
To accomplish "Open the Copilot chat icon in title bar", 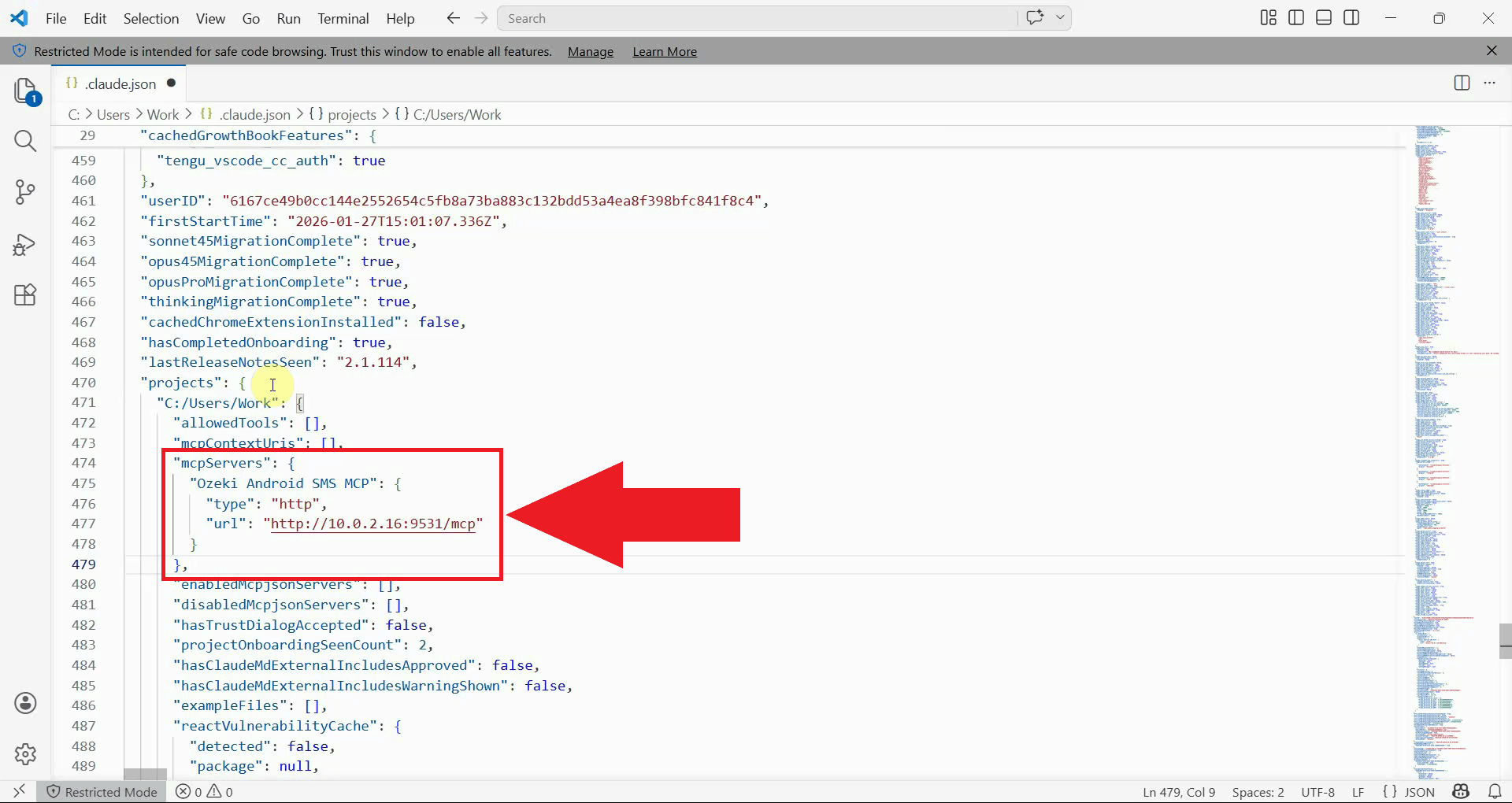I will click(x=1035, y=17).
